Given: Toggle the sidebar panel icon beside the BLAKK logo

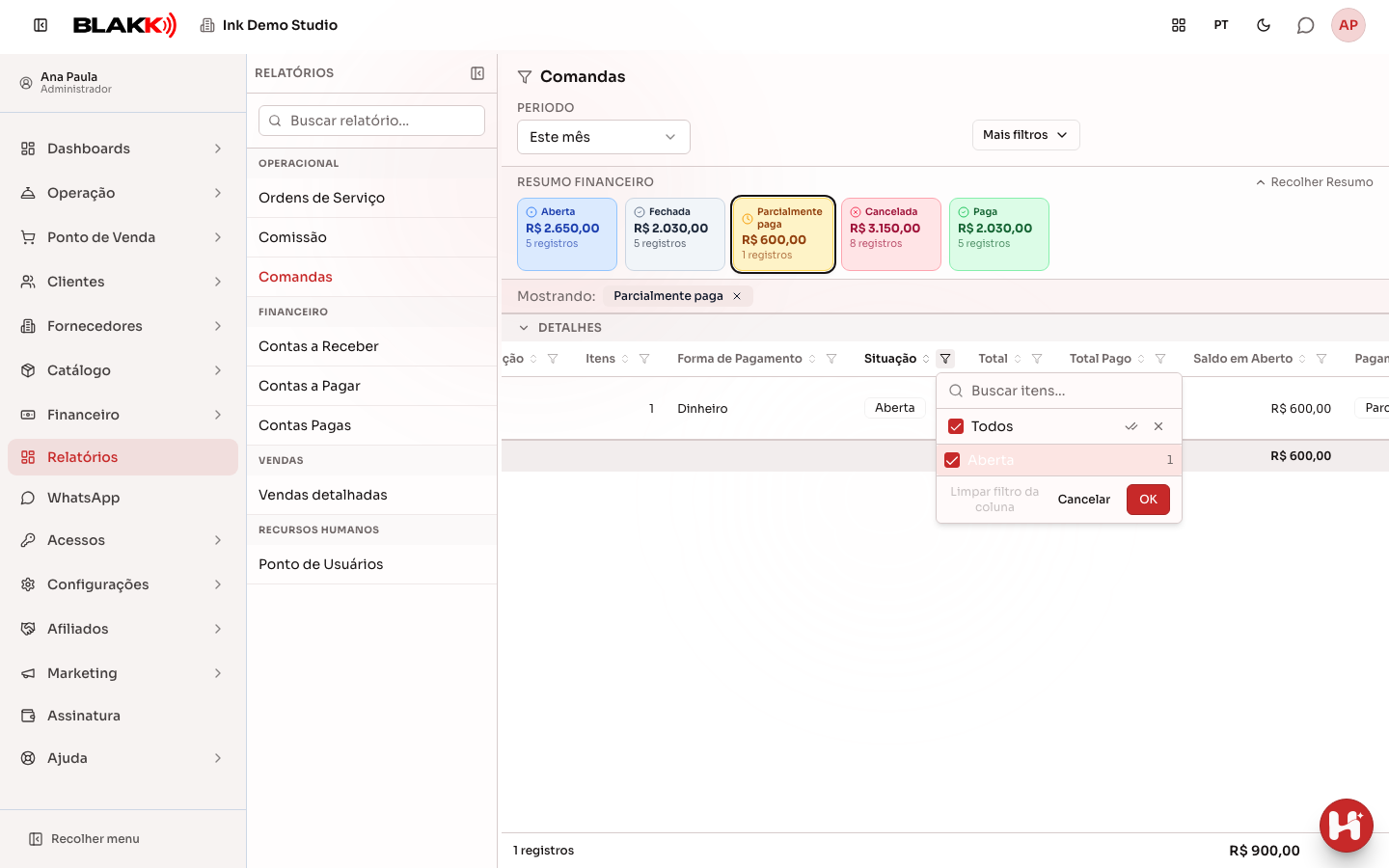Looking at the screenshot, I should (x=41, y=25).
